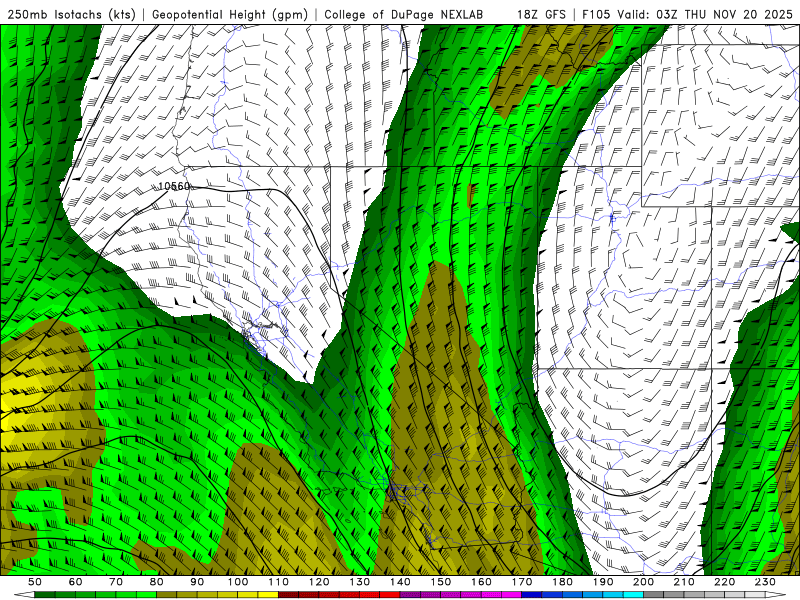
Task: Click the '100' color scale label
Action: 238,582
